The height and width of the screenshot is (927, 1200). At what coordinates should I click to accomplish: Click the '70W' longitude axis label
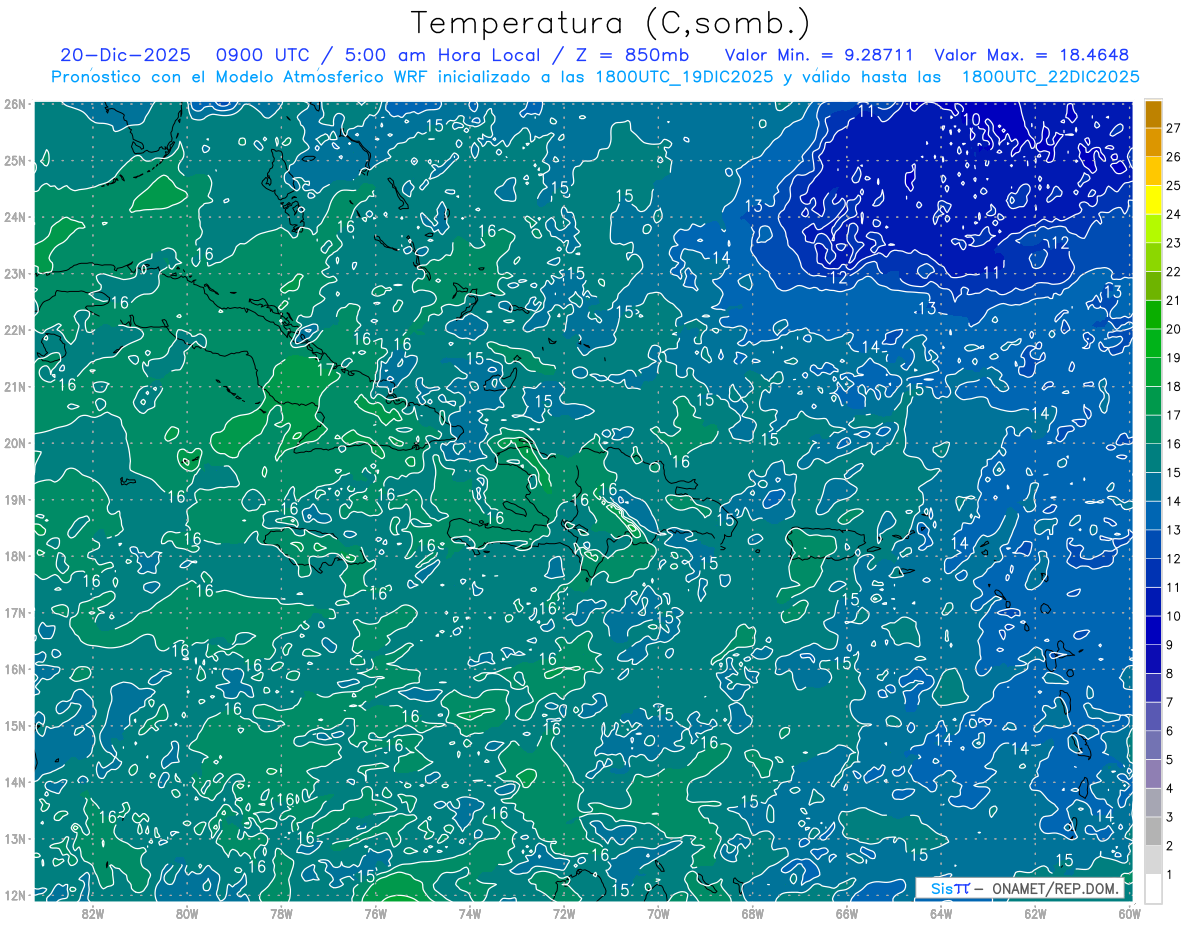(x=658, y=913)
